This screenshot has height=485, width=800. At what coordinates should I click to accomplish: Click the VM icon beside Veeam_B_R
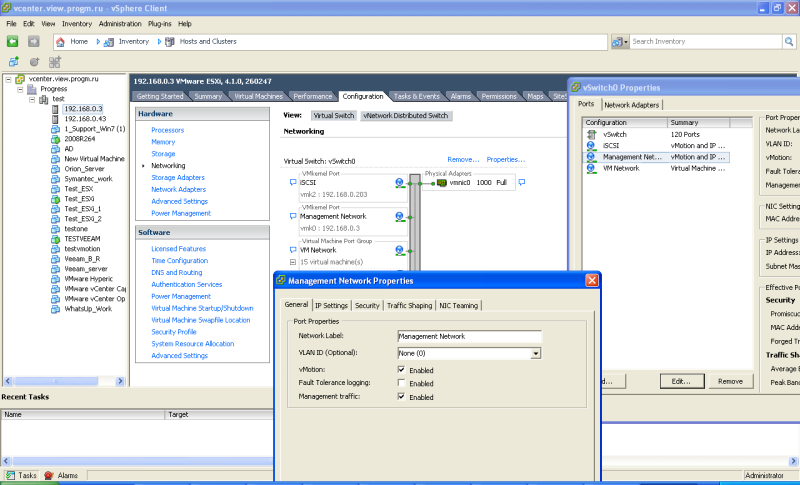click(55, 259)
